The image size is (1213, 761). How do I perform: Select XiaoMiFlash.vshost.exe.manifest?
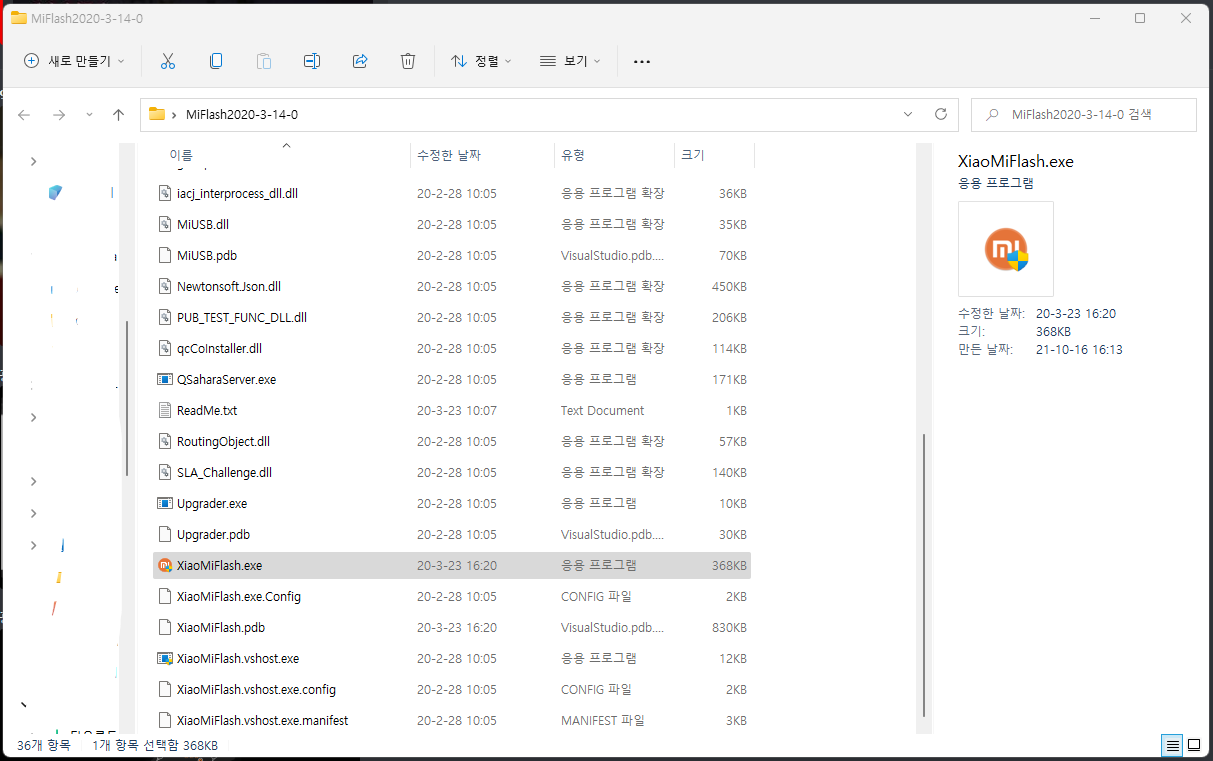point(452,720)
